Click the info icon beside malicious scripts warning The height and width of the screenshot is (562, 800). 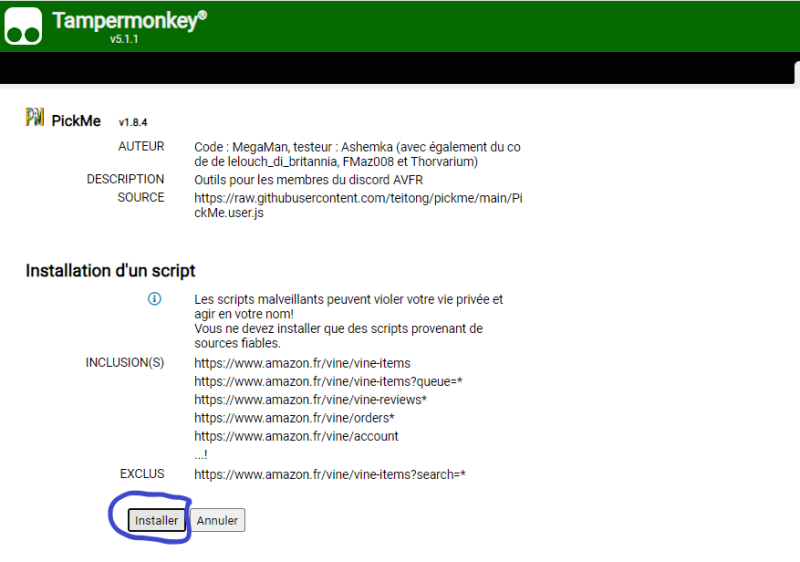155,299
